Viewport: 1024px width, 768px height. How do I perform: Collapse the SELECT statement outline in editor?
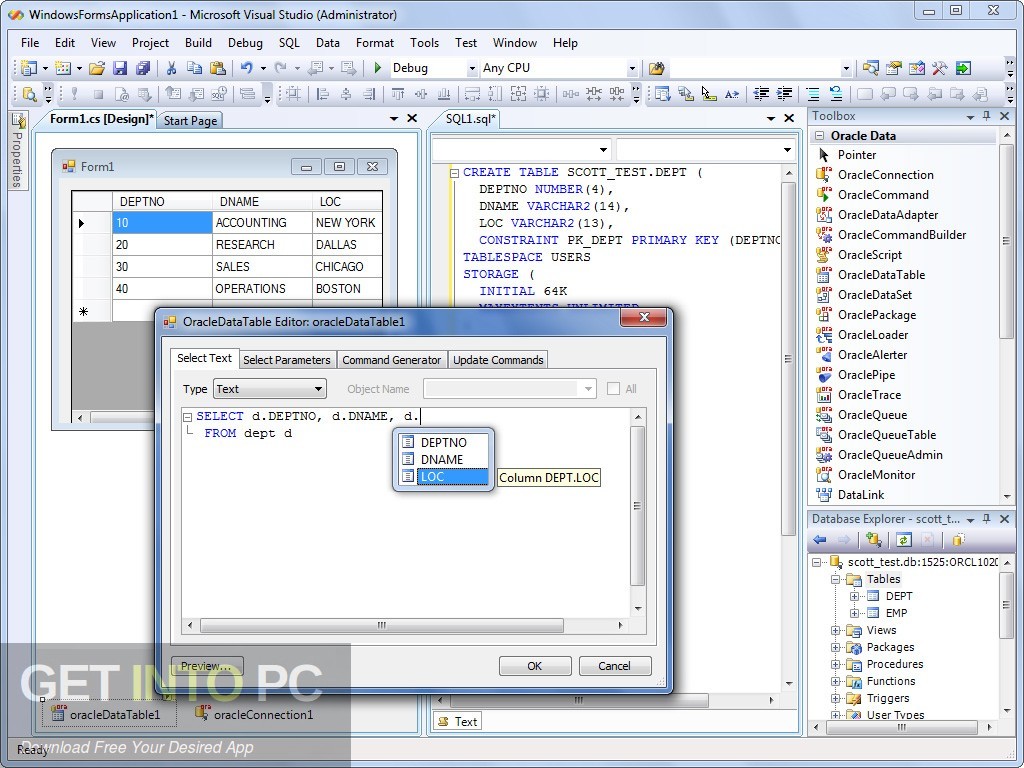pyautogui.click(x=187, y=416)
